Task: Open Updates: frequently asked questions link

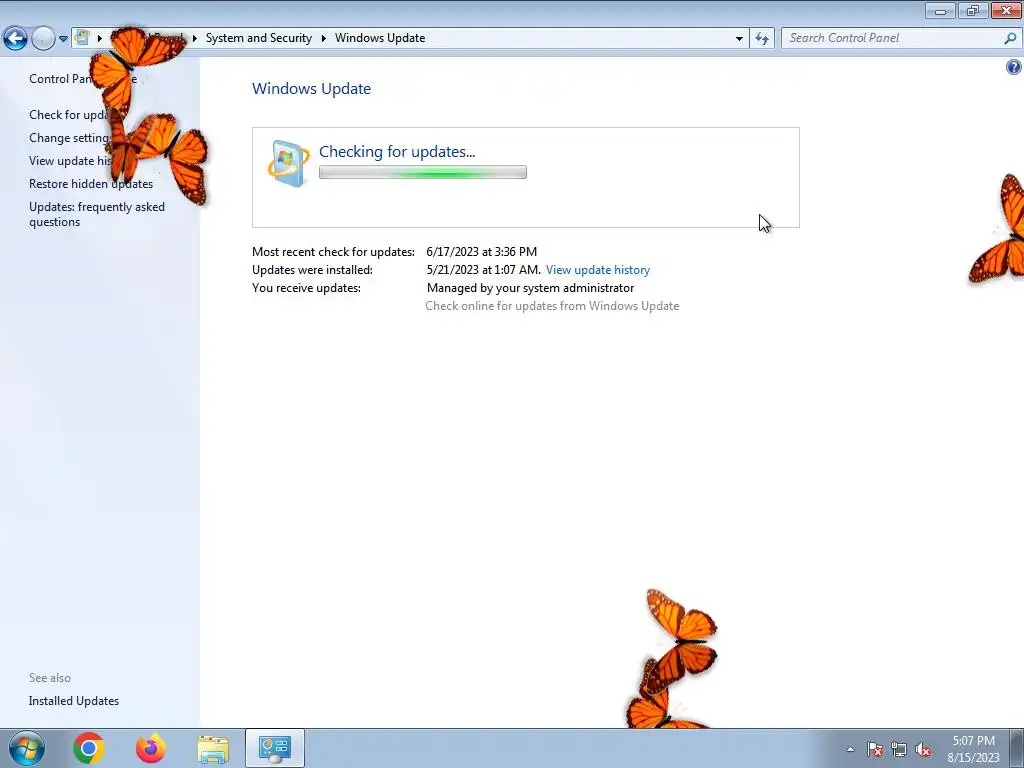Action: 97,214
